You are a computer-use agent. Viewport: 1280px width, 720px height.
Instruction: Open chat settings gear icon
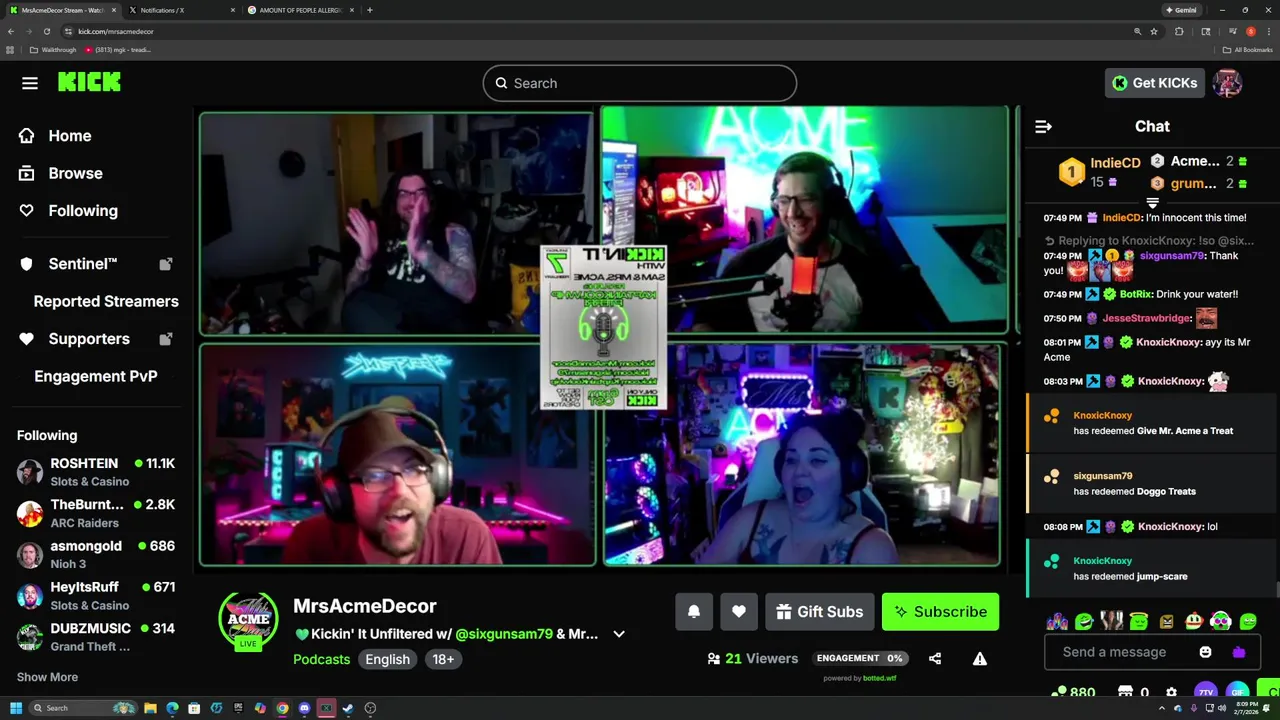(1172, 691)
